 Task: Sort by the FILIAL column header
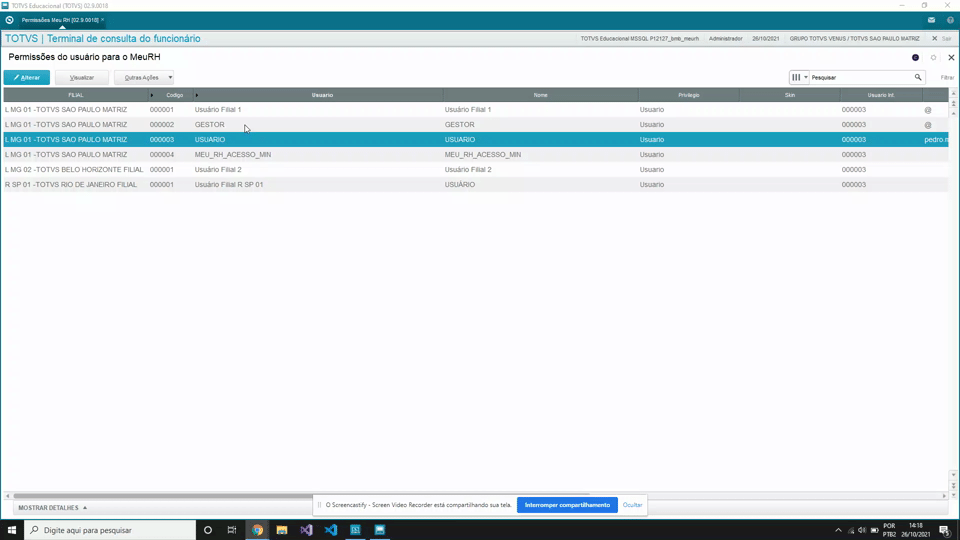(x=76, y=95)
